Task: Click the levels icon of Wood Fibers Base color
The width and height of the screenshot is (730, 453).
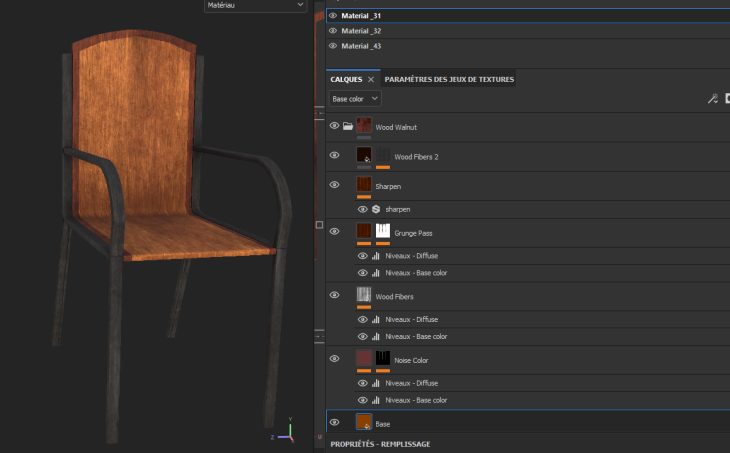Action: click(376, 336)
